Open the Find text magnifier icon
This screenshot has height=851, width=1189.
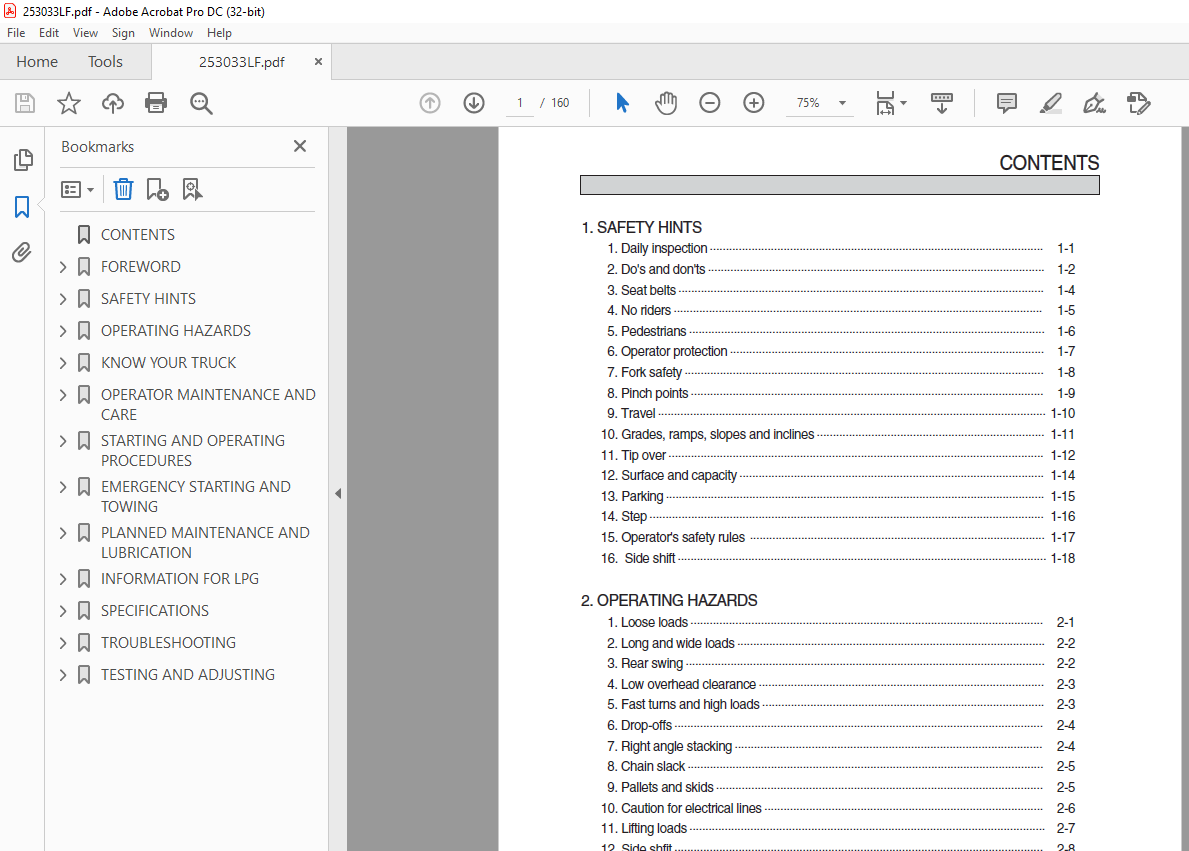click(201, 103)
